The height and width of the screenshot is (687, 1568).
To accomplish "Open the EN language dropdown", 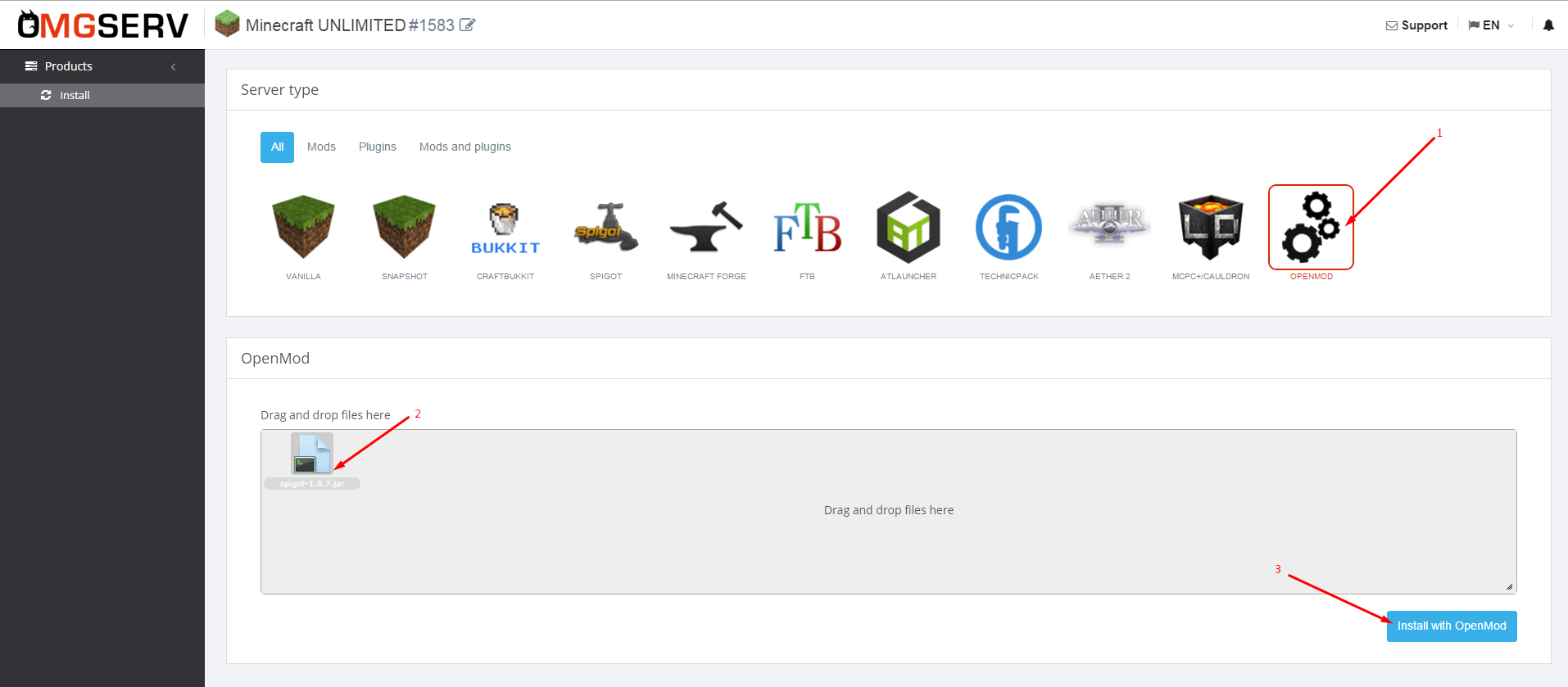I will [1491, 25].
